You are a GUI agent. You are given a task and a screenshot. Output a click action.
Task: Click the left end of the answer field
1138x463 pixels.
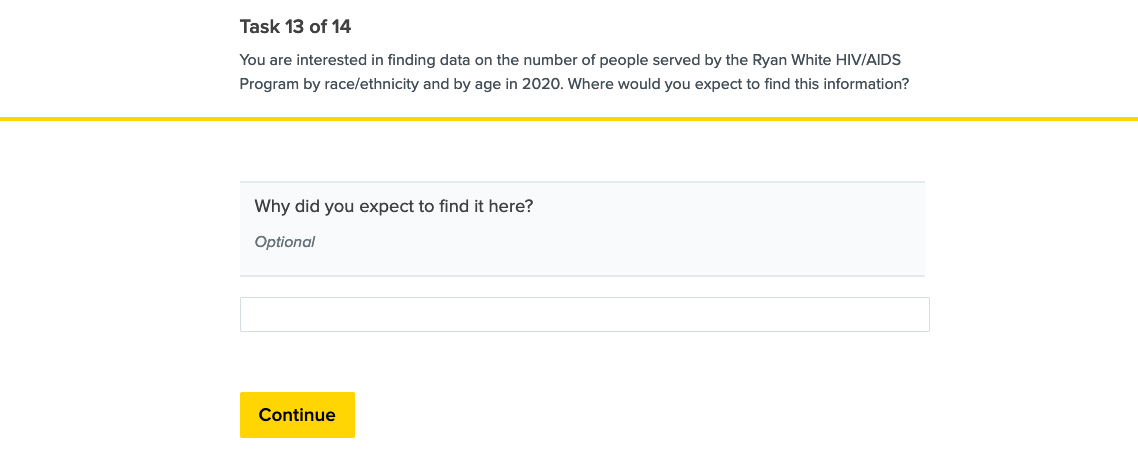252,314
